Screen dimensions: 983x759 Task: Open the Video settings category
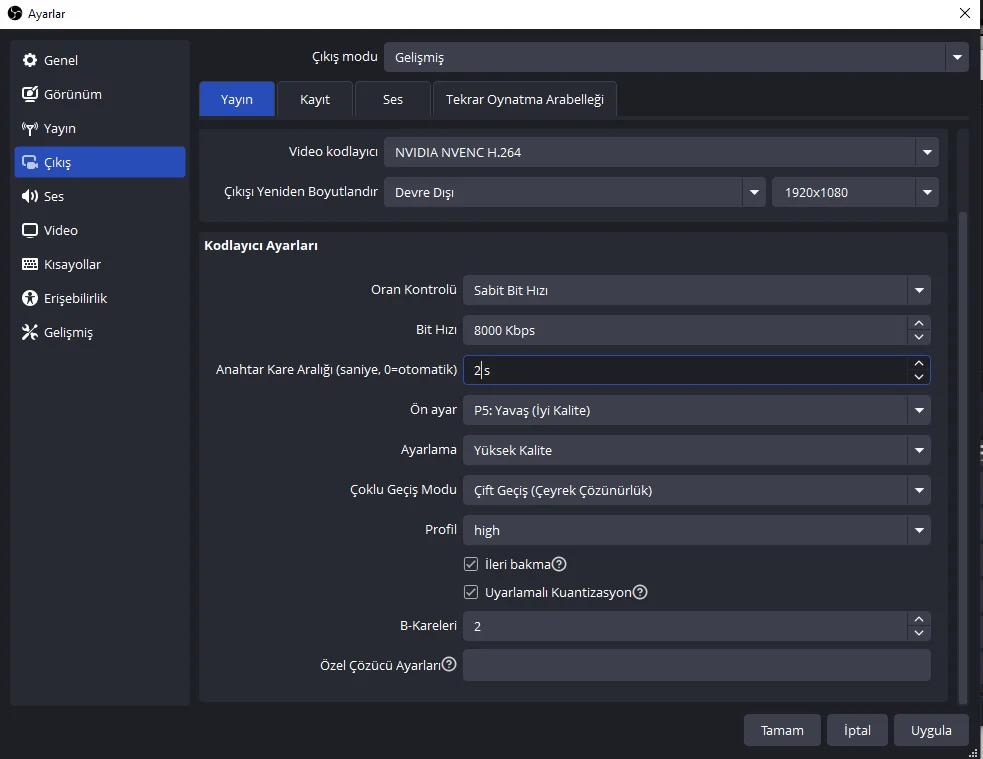pyautogui.click(x=100, y=230)
